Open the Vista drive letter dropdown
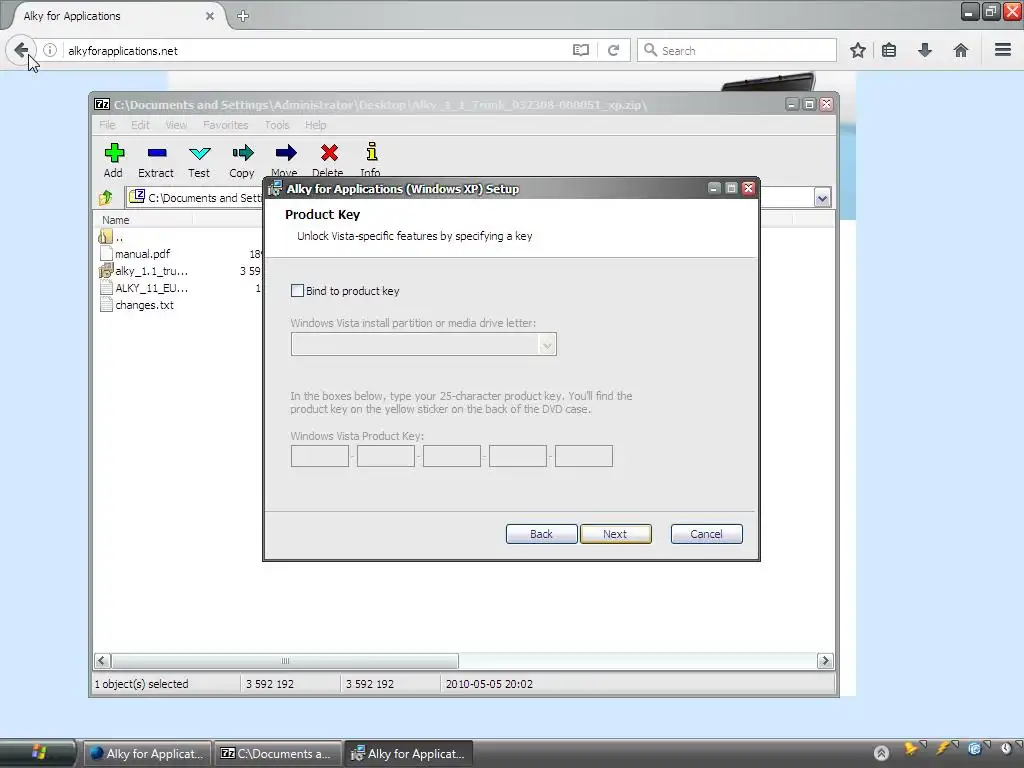Viewport: 1024px width, 768px height. click(547, 345)
